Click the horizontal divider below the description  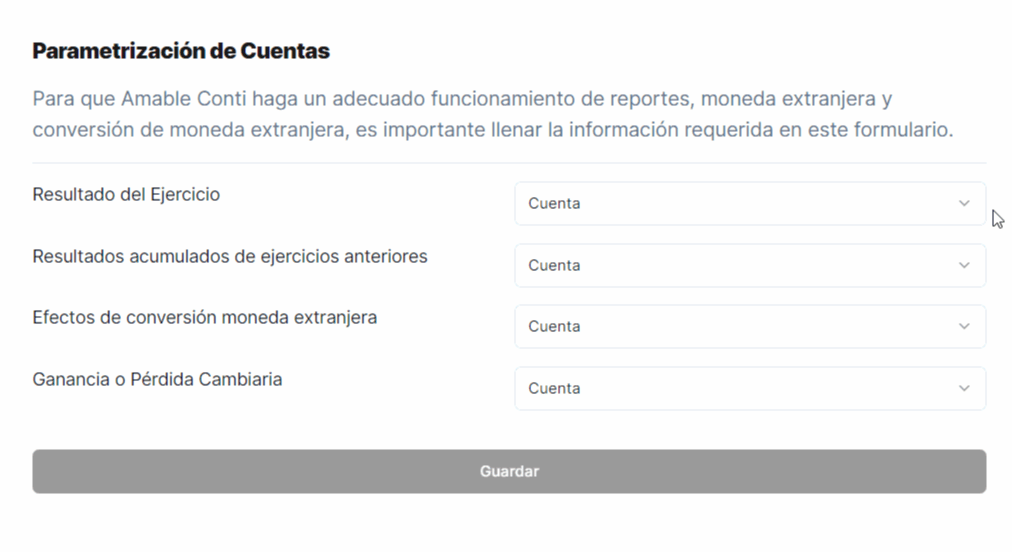509,163
